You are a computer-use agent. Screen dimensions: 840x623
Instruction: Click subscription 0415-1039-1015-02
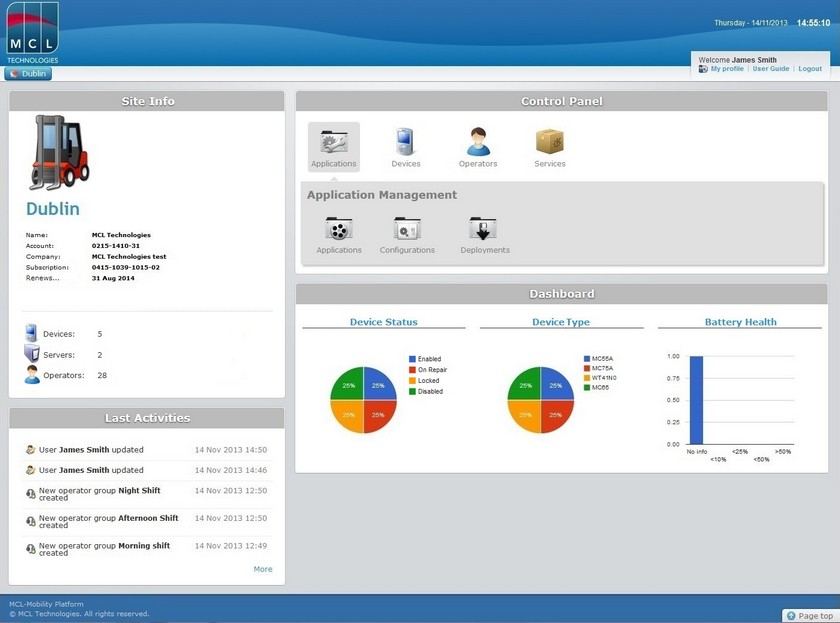[125, 267]
